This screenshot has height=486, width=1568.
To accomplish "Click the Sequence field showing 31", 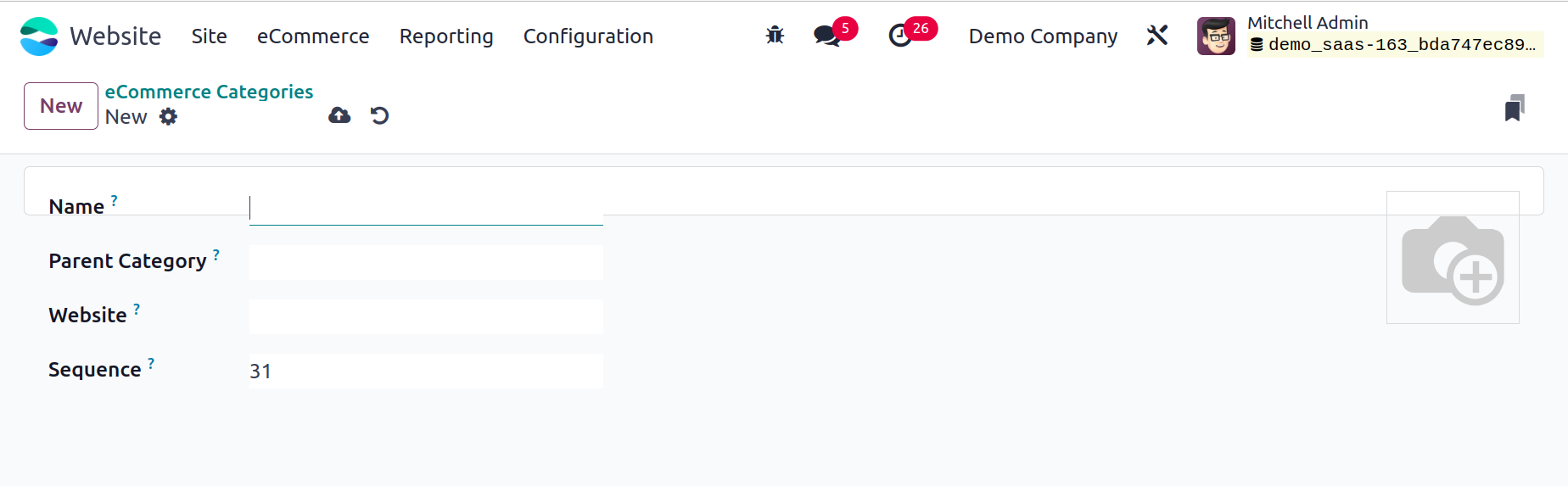I will click(x=426, y=371).
